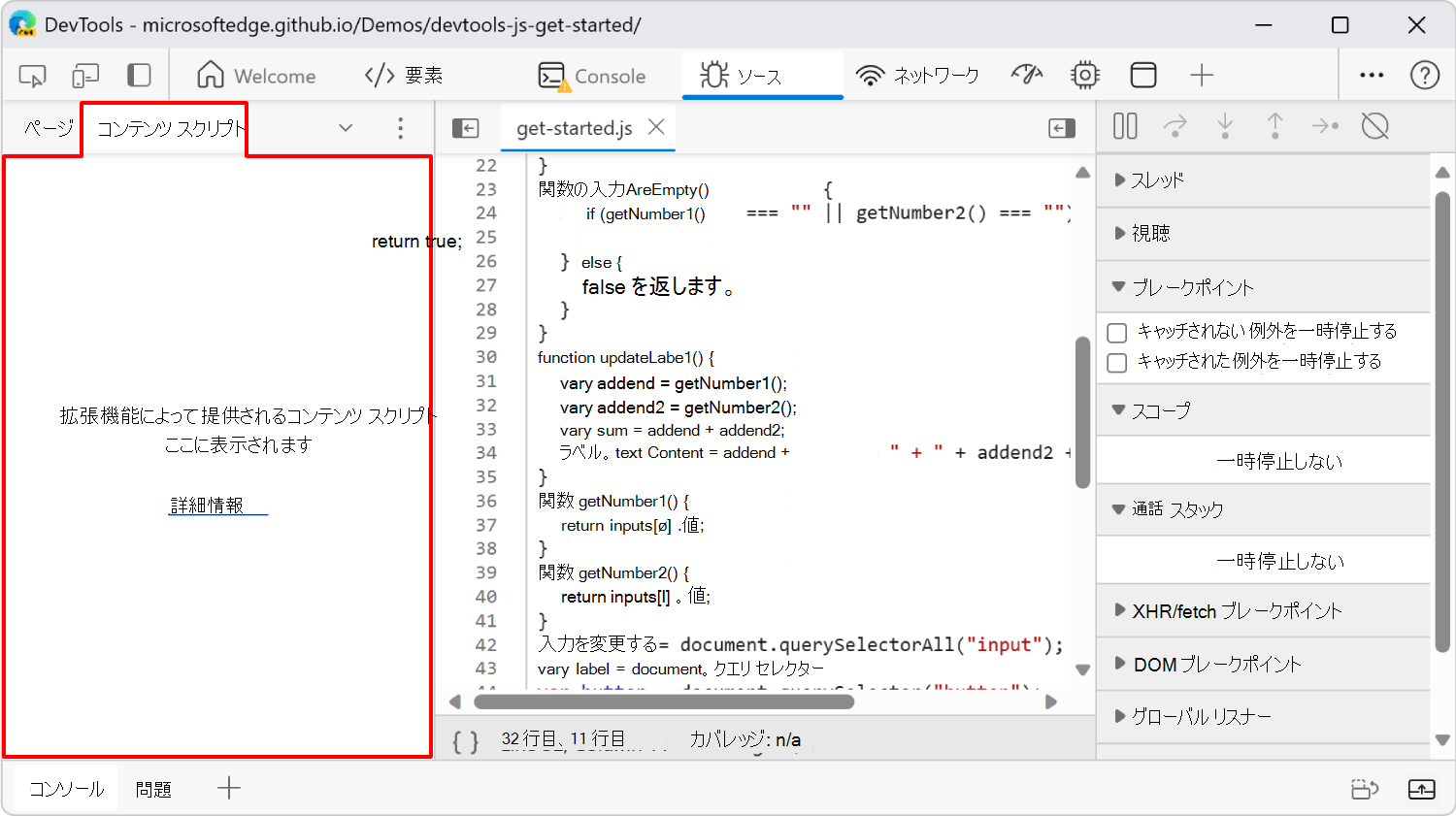
Task: Collapse the ブレークポイント section
Action: 1264,287
